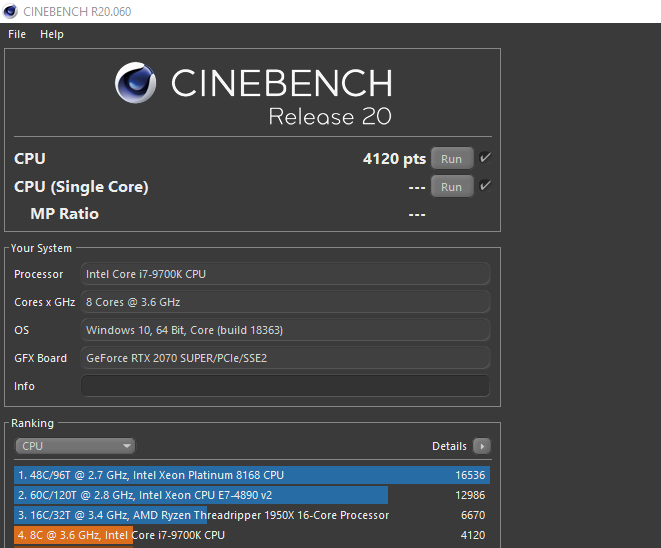The width and height of the screenshot is (661, 548).
Task: Open the File menu
Action: click(17, 34)
